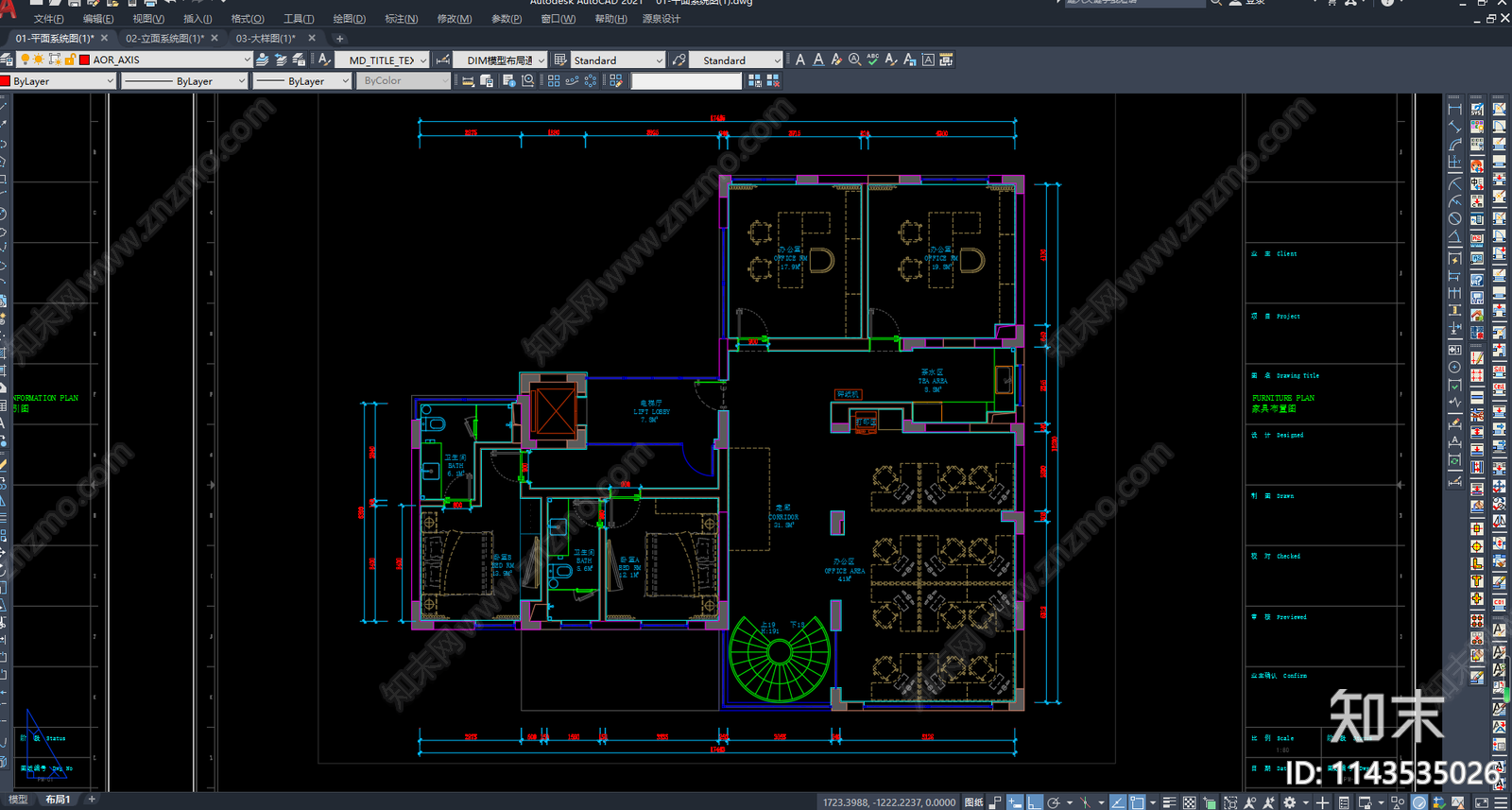Switch to the 布局1 layout tab
This screenshot has height=810, width=1512.
tap(58, 800)
